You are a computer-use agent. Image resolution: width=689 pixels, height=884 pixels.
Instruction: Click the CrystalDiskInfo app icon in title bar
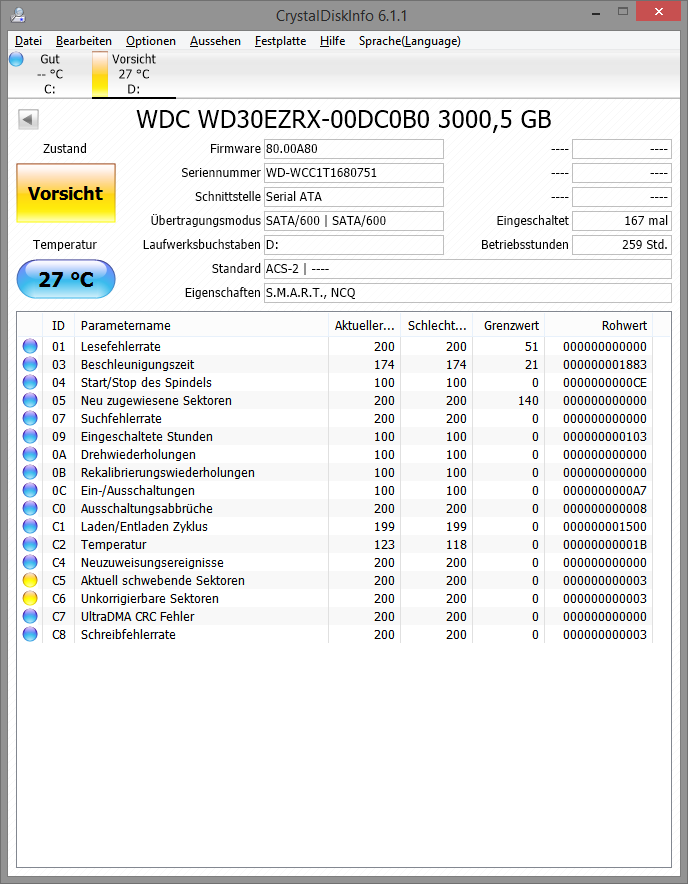coord(17,14)
